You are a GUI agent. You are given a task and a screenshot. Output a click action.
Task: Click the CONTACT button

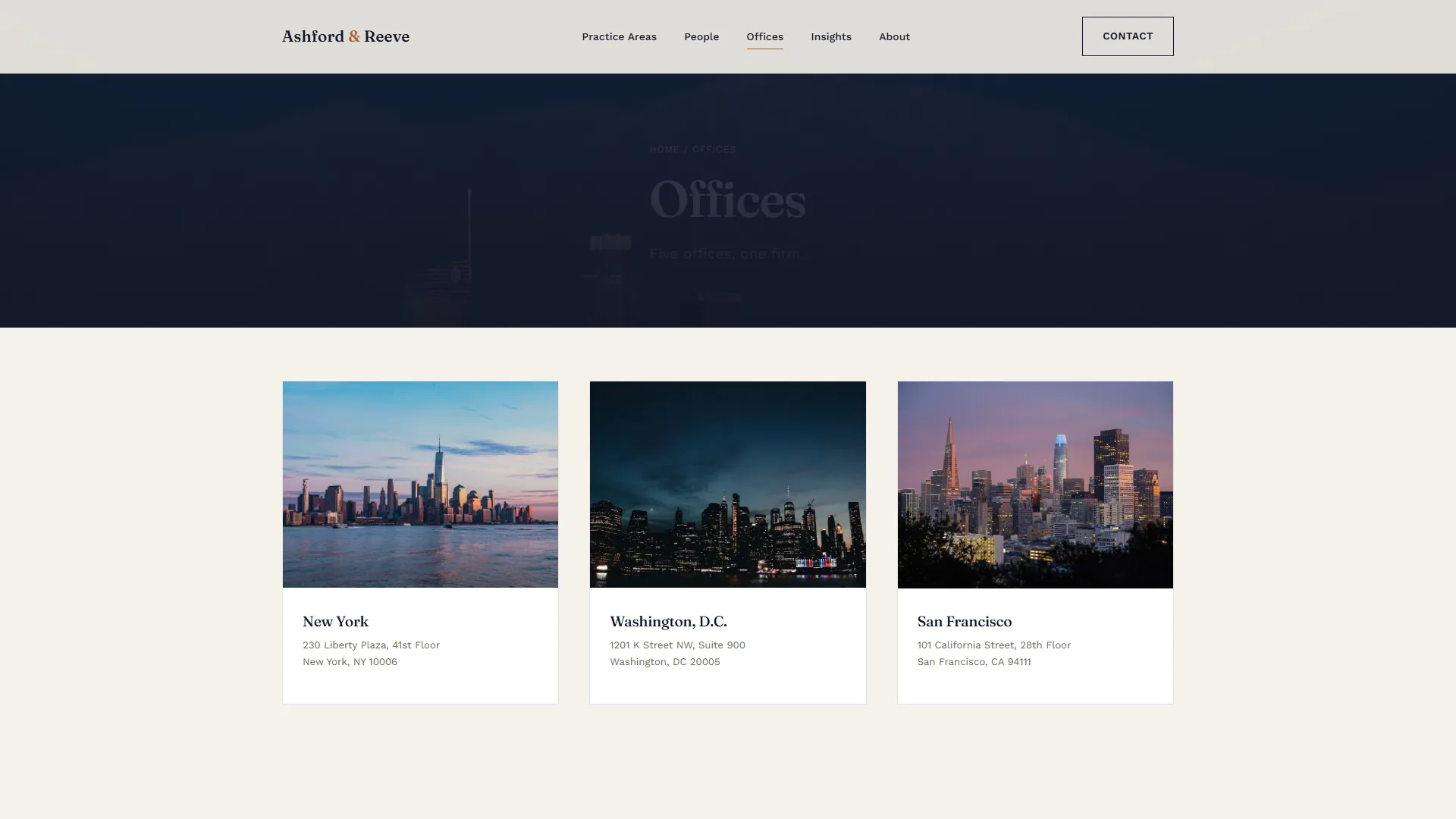click(x=1128, y=36)
